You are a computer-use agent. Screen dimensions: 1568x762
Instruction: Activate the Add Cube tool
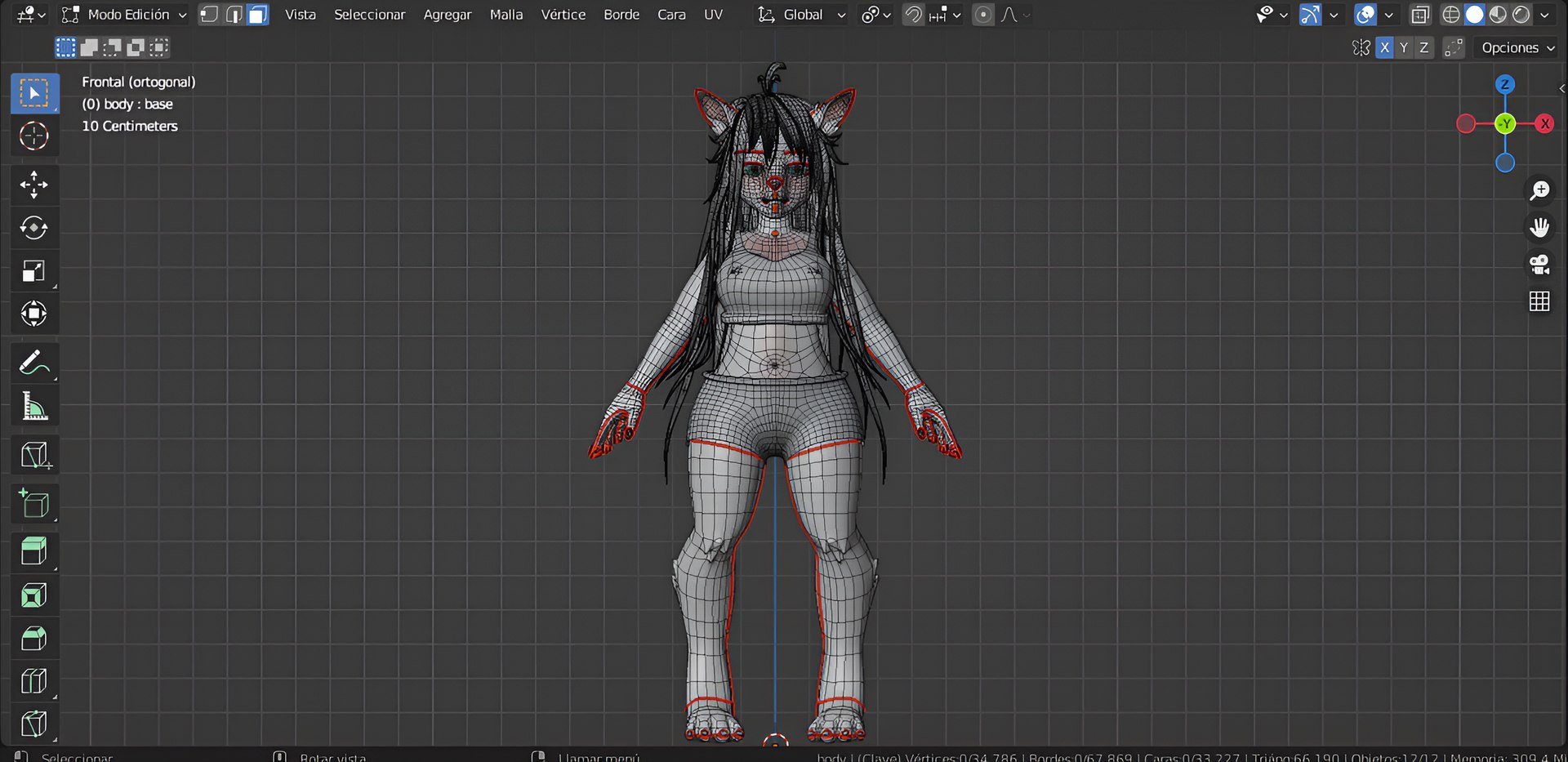(34, 503)
